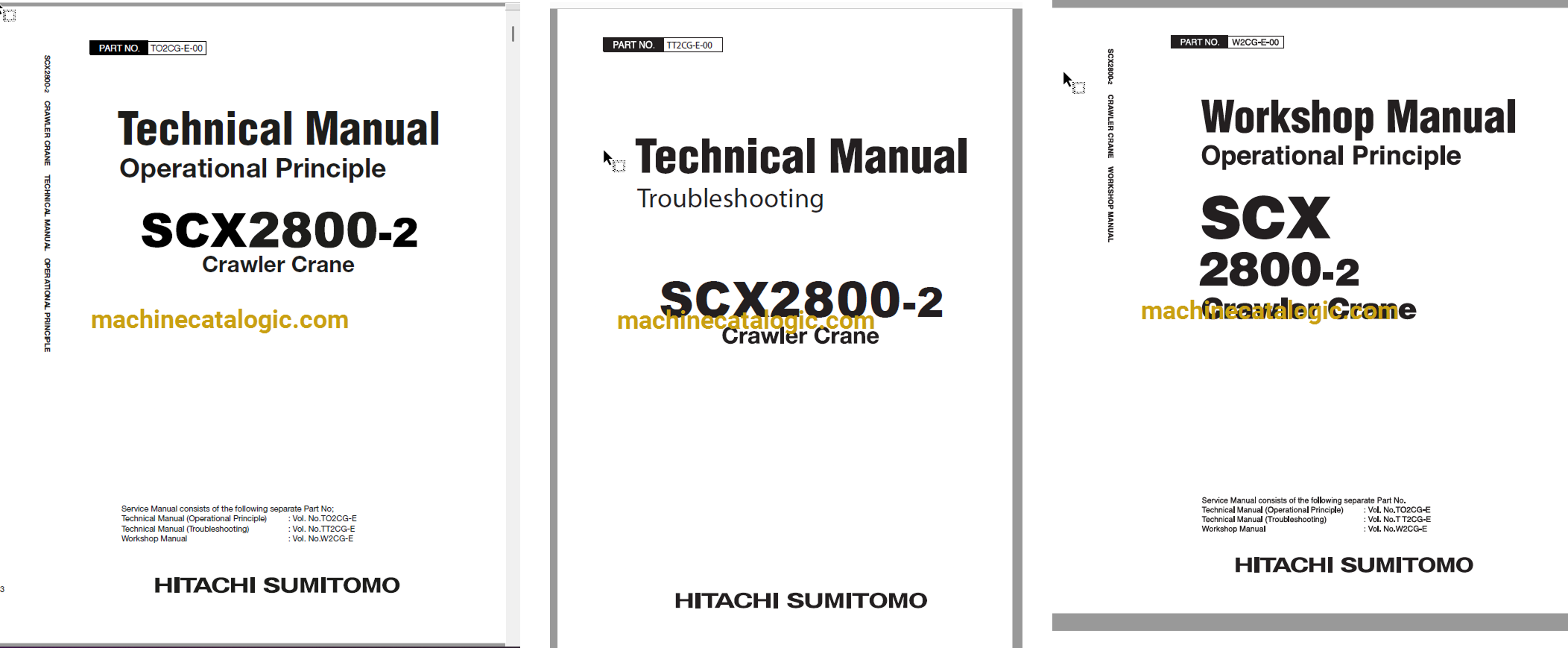
Task: Select the PART NO. label beside TO2CG-E-00
Action: click(119, 48)
